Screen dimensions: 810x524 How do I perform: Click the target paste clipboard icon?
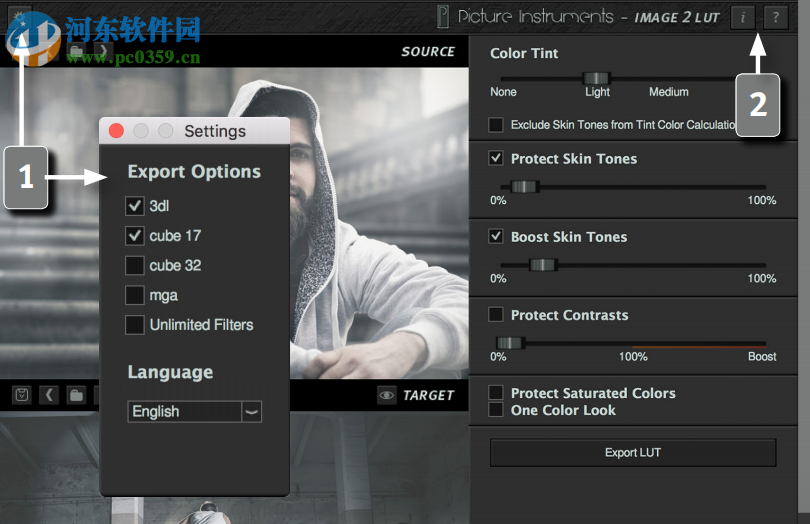(x=22, y=395)
